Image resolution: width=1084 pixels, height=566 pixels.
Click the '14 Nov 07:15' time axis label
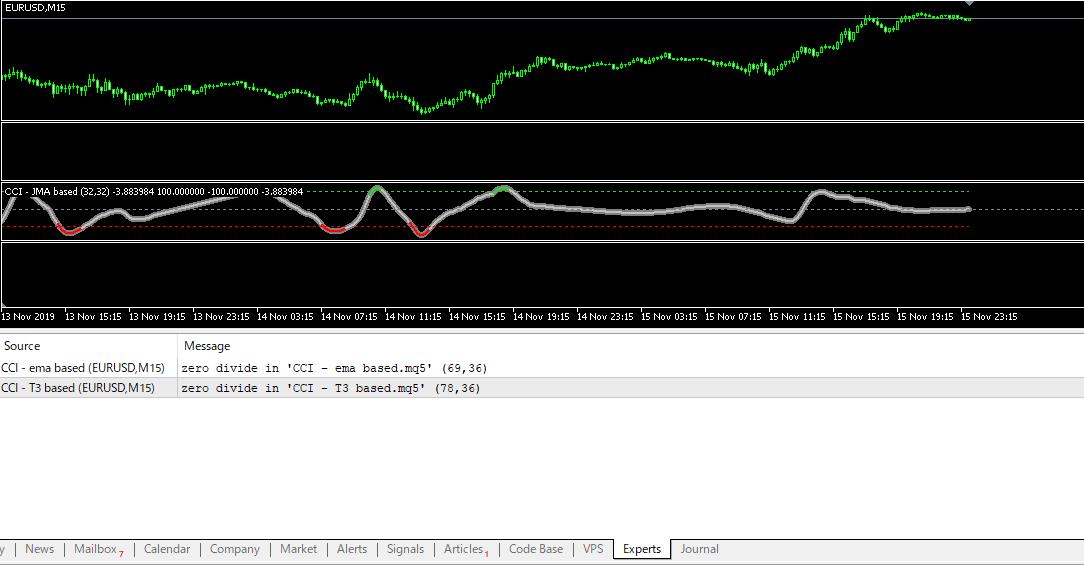pyautogui.click(x=349, y=317)
